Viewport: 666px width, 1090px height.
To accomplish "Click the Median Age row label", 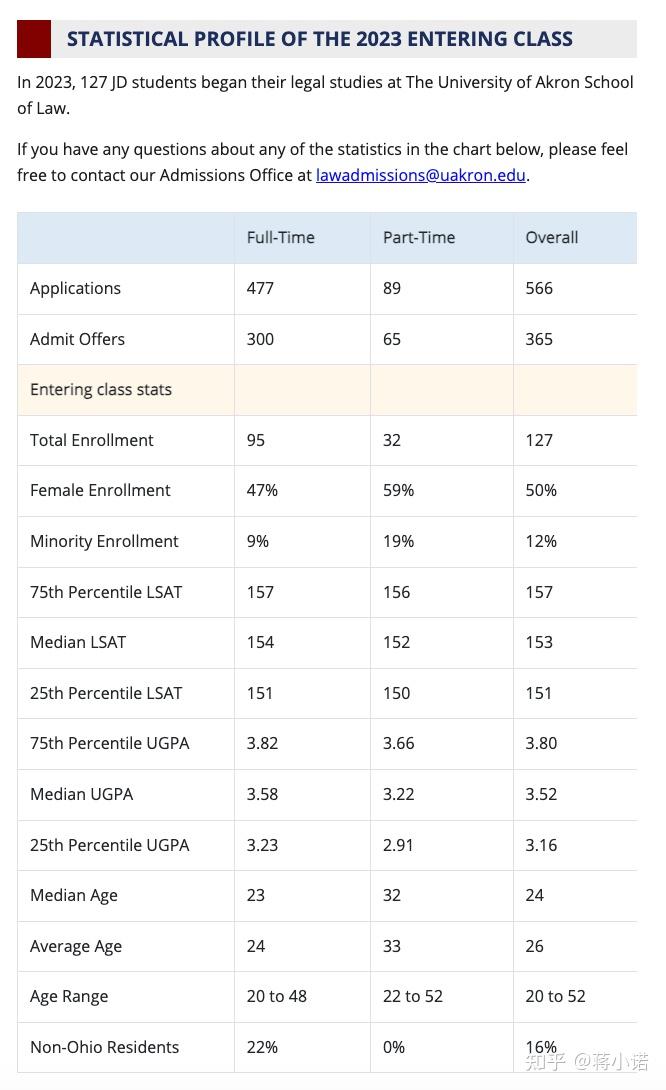I will click(x=74, y=895).
